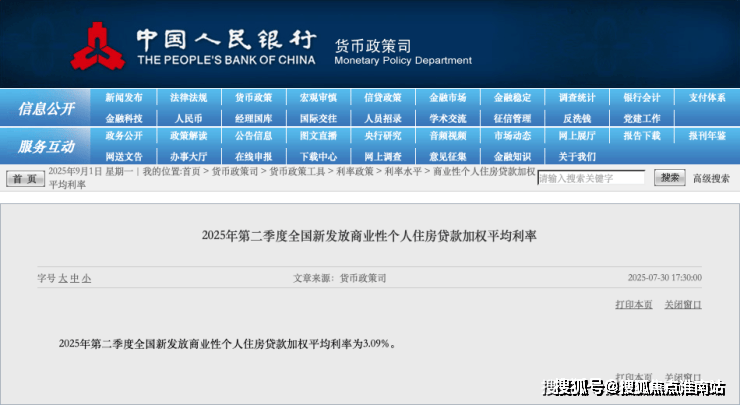Visit 网送文告 page
Viewport: 740px width, 405px height.
coord(124,156)
